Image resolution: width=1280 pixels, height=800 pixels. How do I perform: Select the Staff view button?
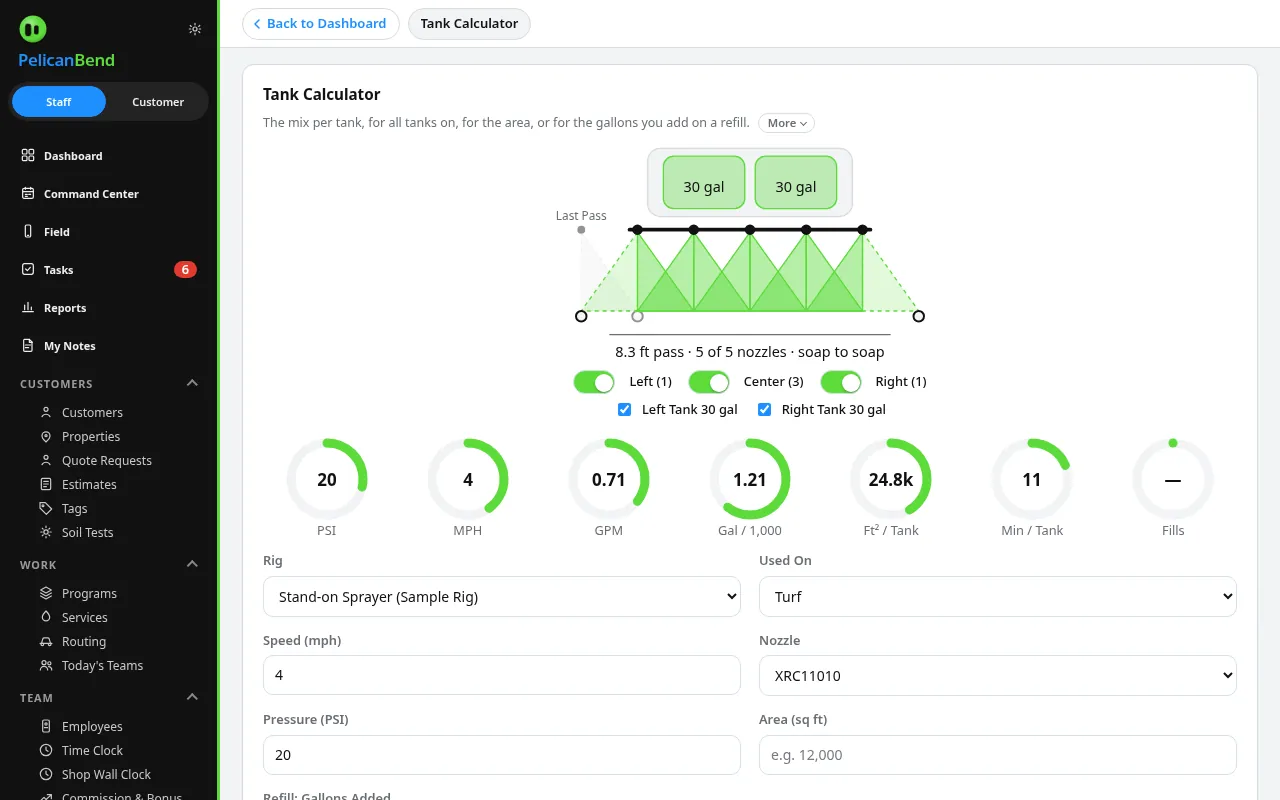click(59, 102)
